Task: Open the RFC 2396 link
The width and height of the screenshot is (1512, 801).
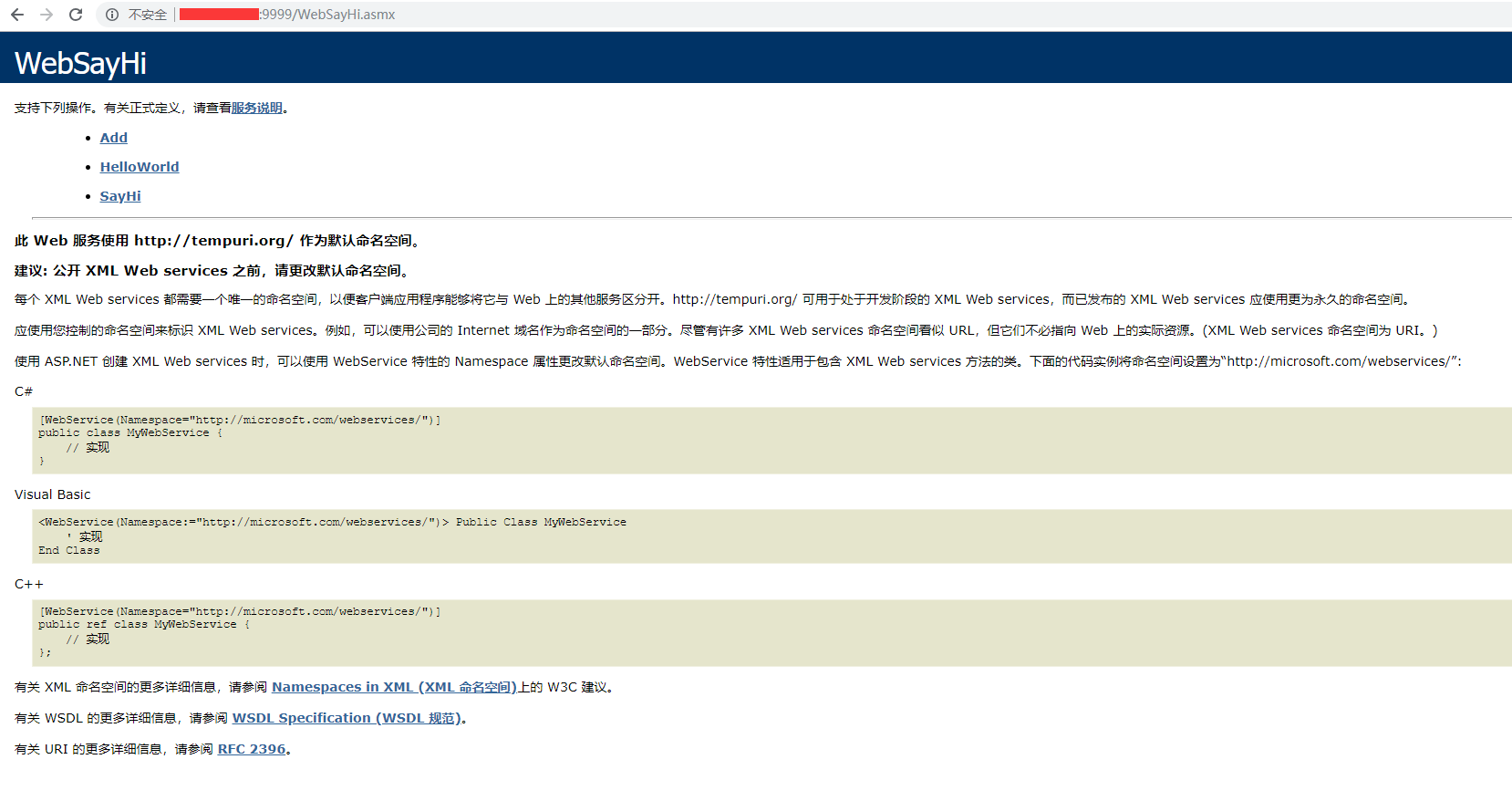Action: (252, 749)
